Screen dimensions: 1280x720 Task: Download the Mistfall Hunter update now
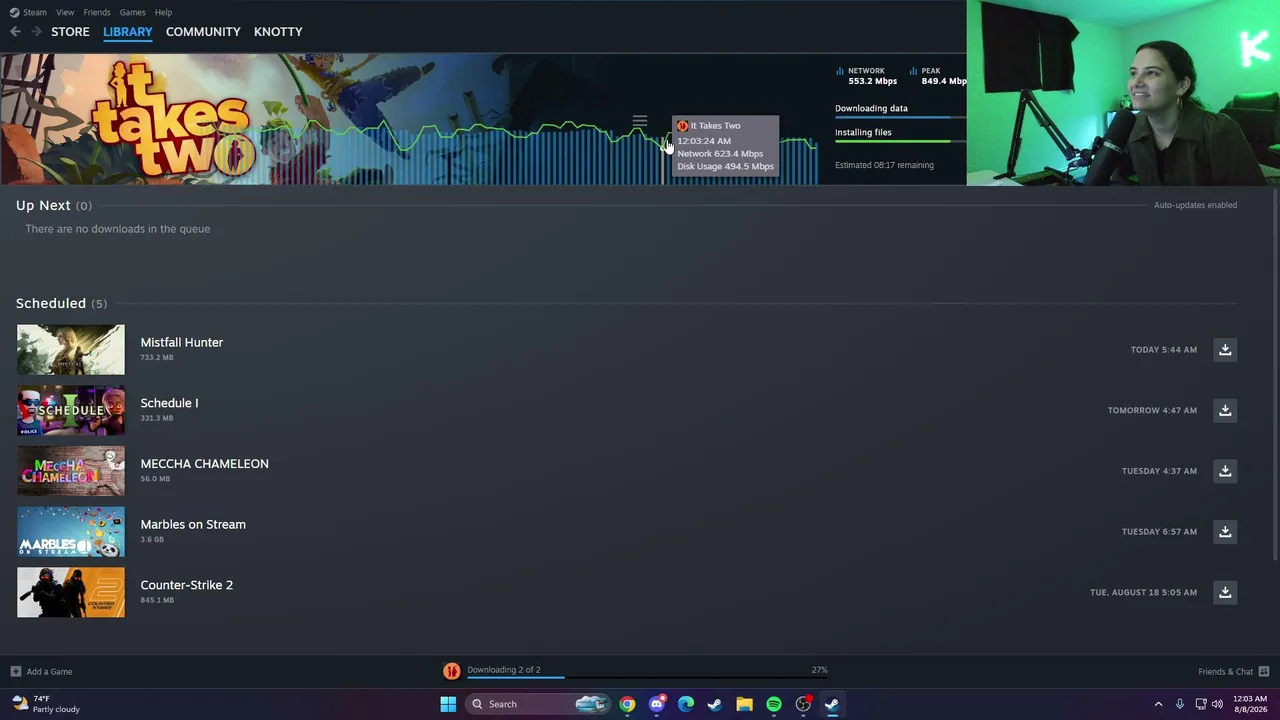point(1225,350)
